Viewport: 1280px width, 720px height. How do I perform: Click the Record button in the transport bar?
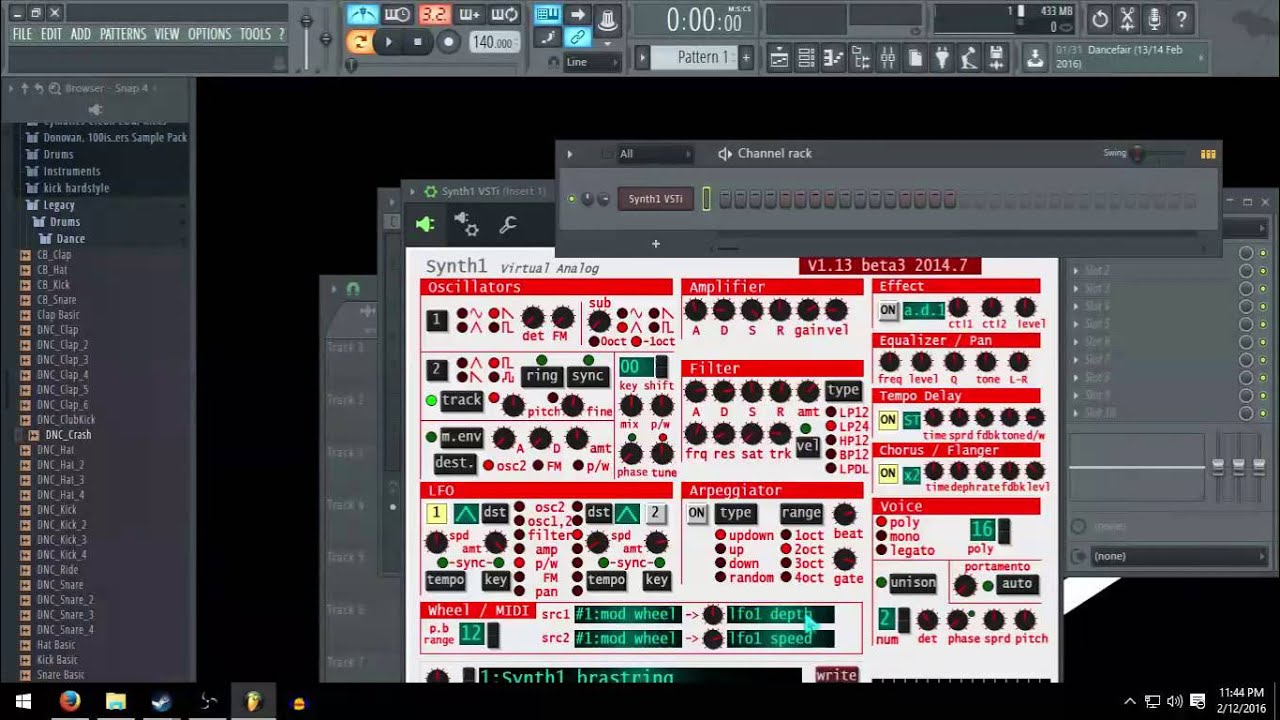coord(449,42)
